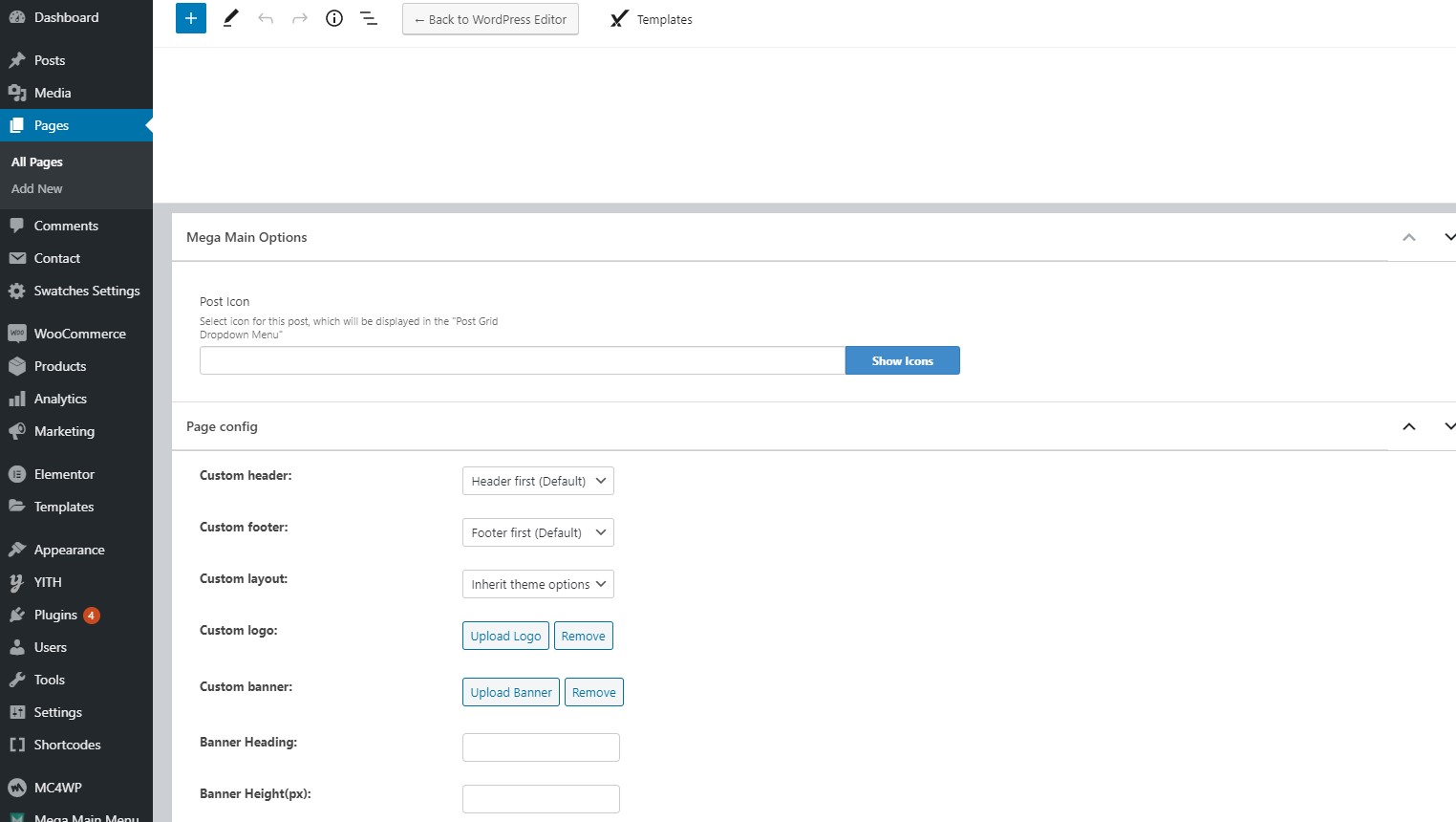Click the undo arrow icon

coord(266,18)
